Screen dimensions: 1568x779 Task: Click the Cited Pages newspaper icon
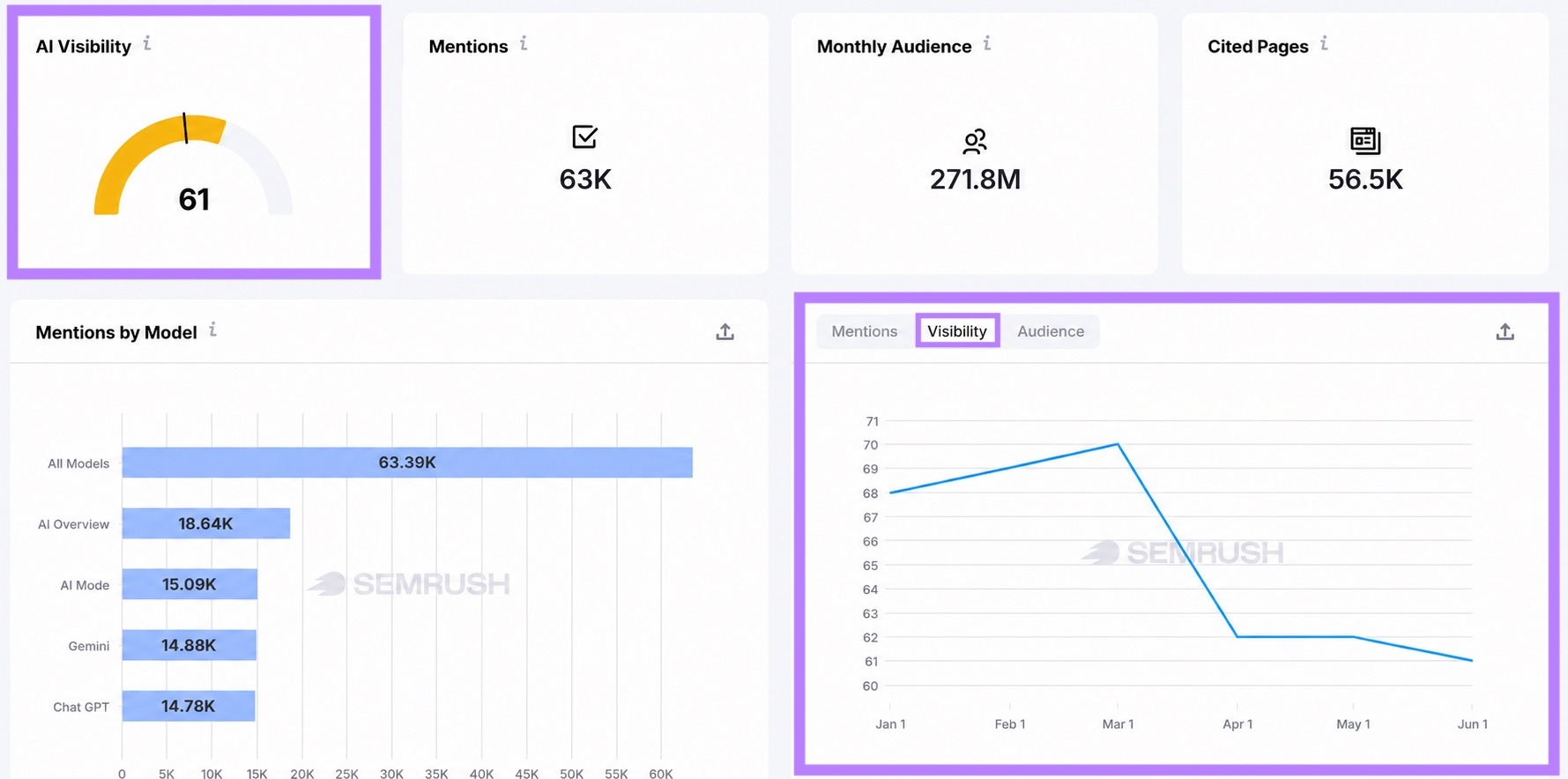point(1365,140)
